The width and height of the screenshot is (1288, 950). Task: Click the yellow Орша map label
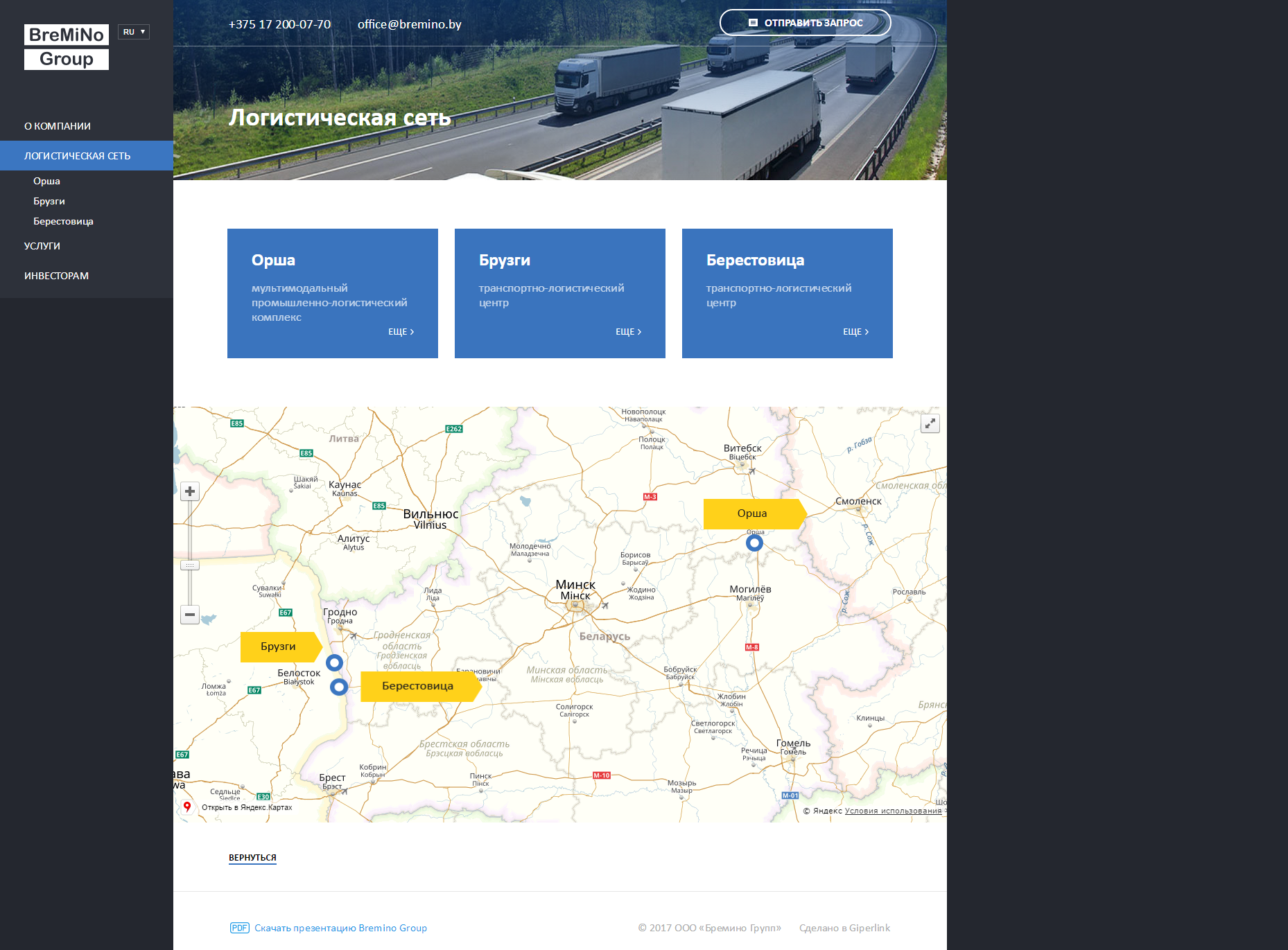[x=755, y=514]
